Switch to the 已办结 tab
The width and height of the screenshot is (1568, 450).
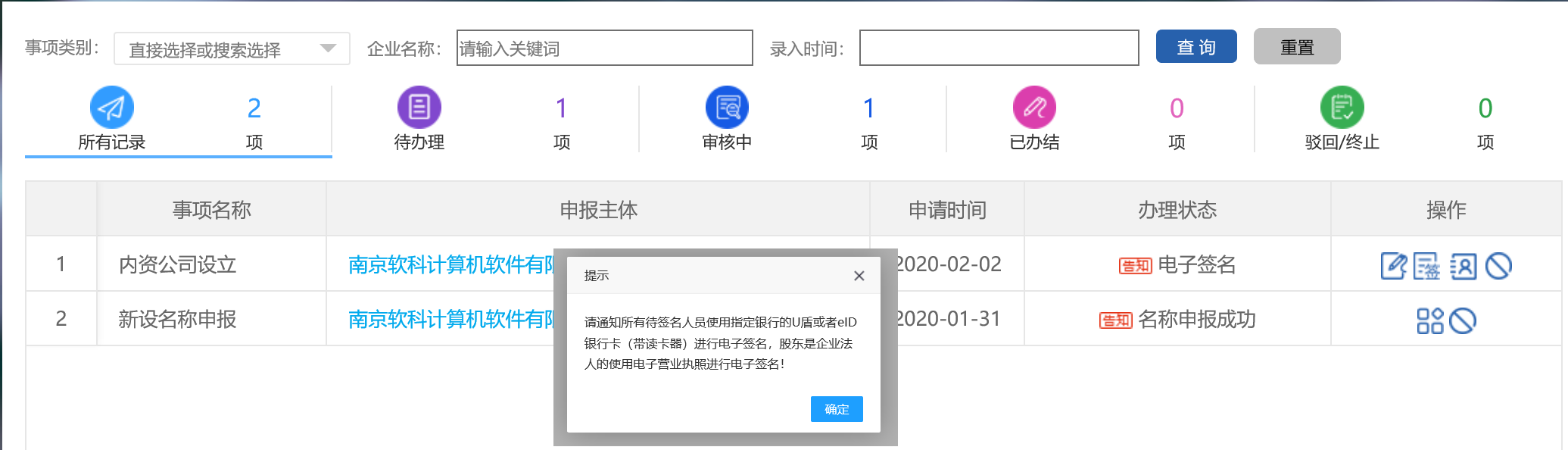(x=1034, y=142)
